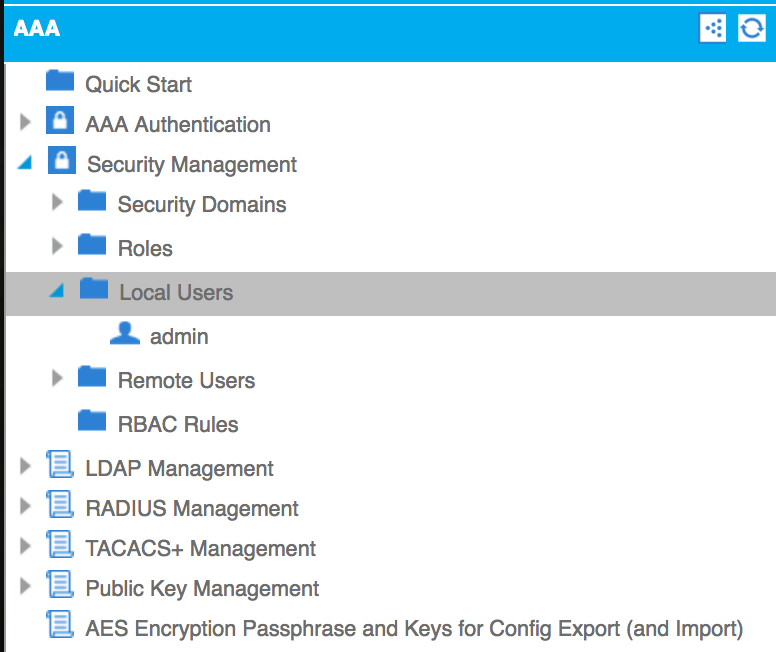Click the AAA Authentication lock icon
776x652 pixels.
[60, 120]
